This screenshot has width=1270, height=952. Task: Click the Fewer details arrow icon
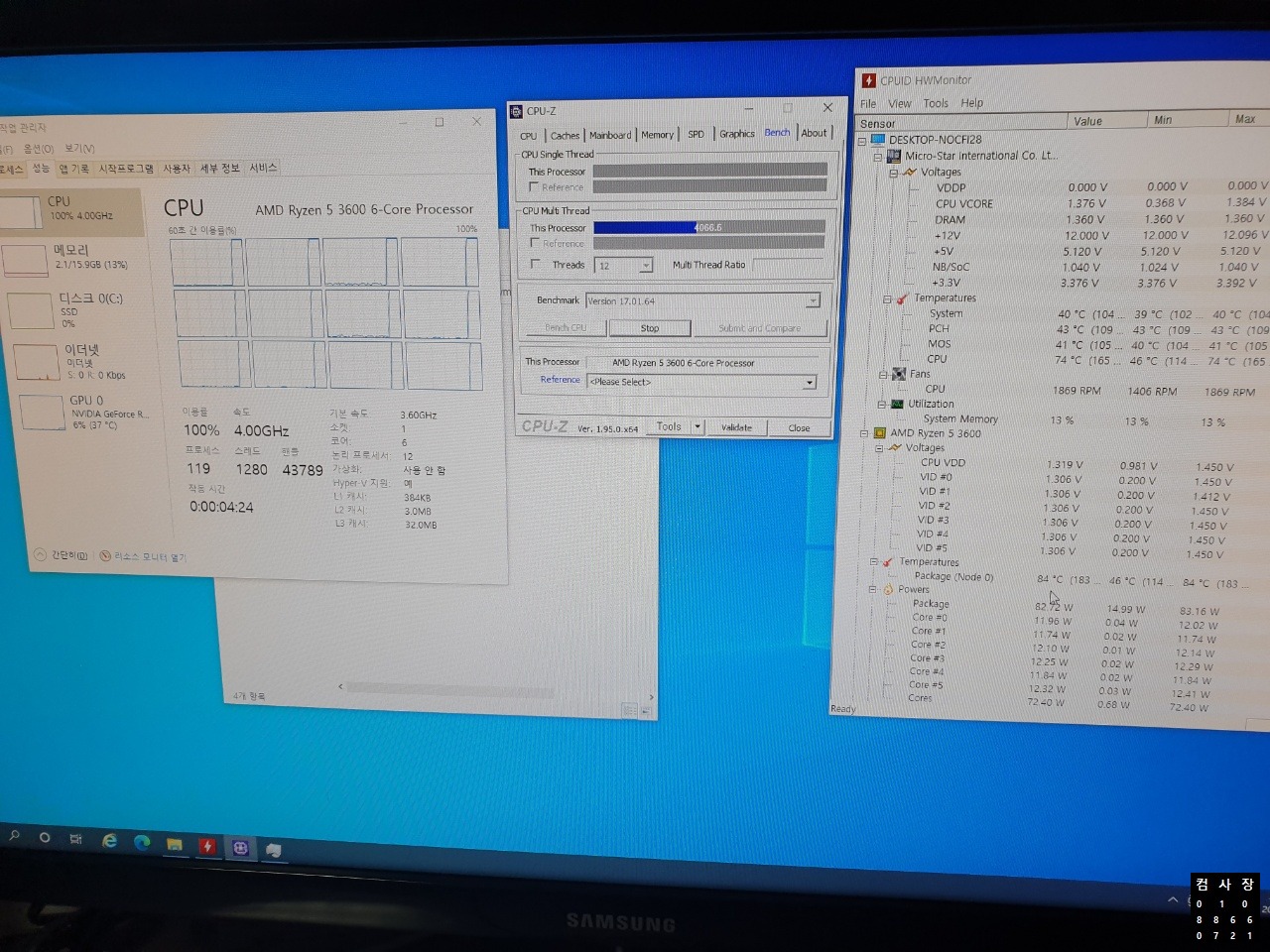(x=40, y=554)
